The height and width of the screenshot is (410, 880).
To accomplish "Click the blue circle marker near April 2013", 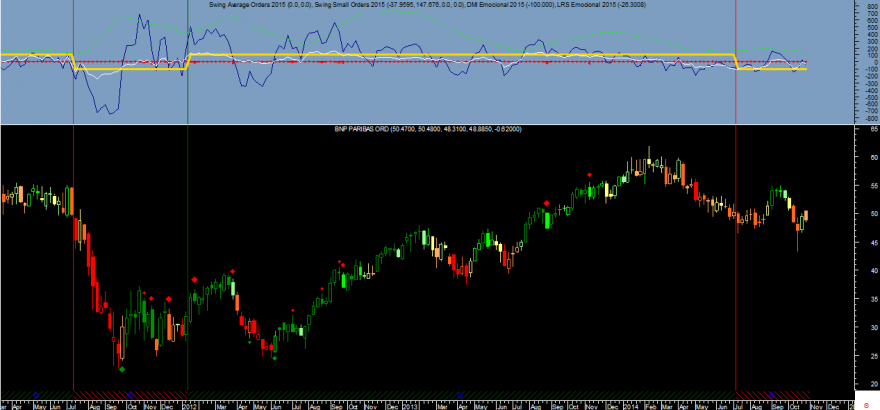I will pyautogui.click(x=460, y=395).
